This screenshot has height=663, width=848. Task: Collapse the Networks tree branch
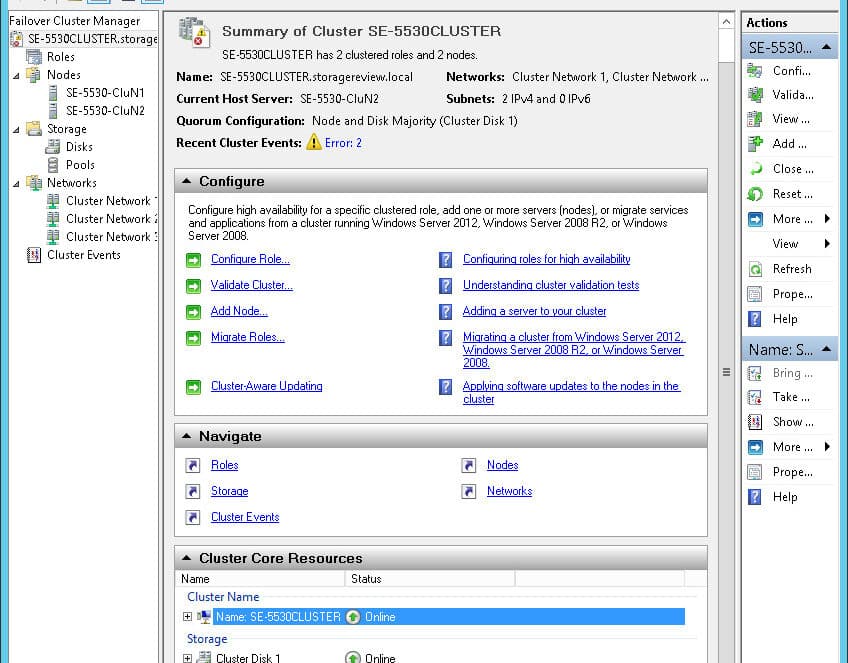16,184
